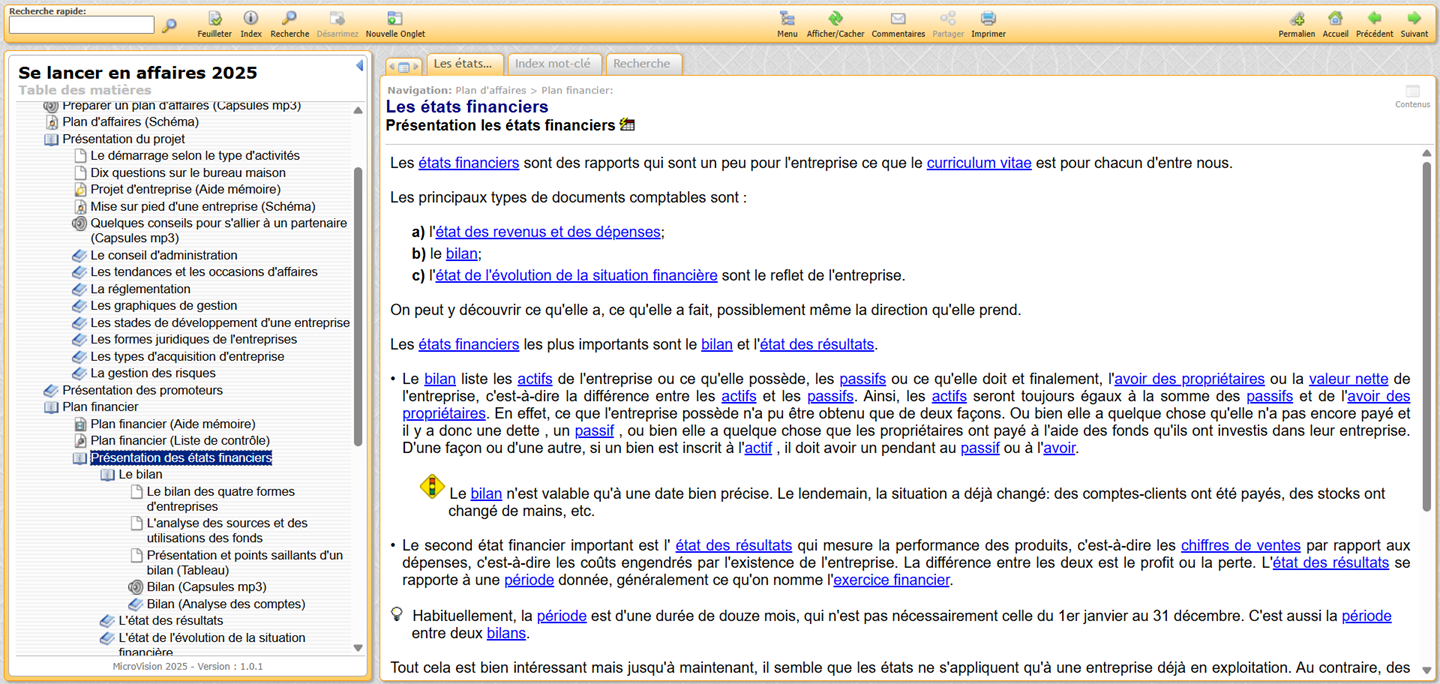Click the Afficher/Cacher toolbar icon
Viewport: 1440px width, 684px height.
click(x=835, y=19)
